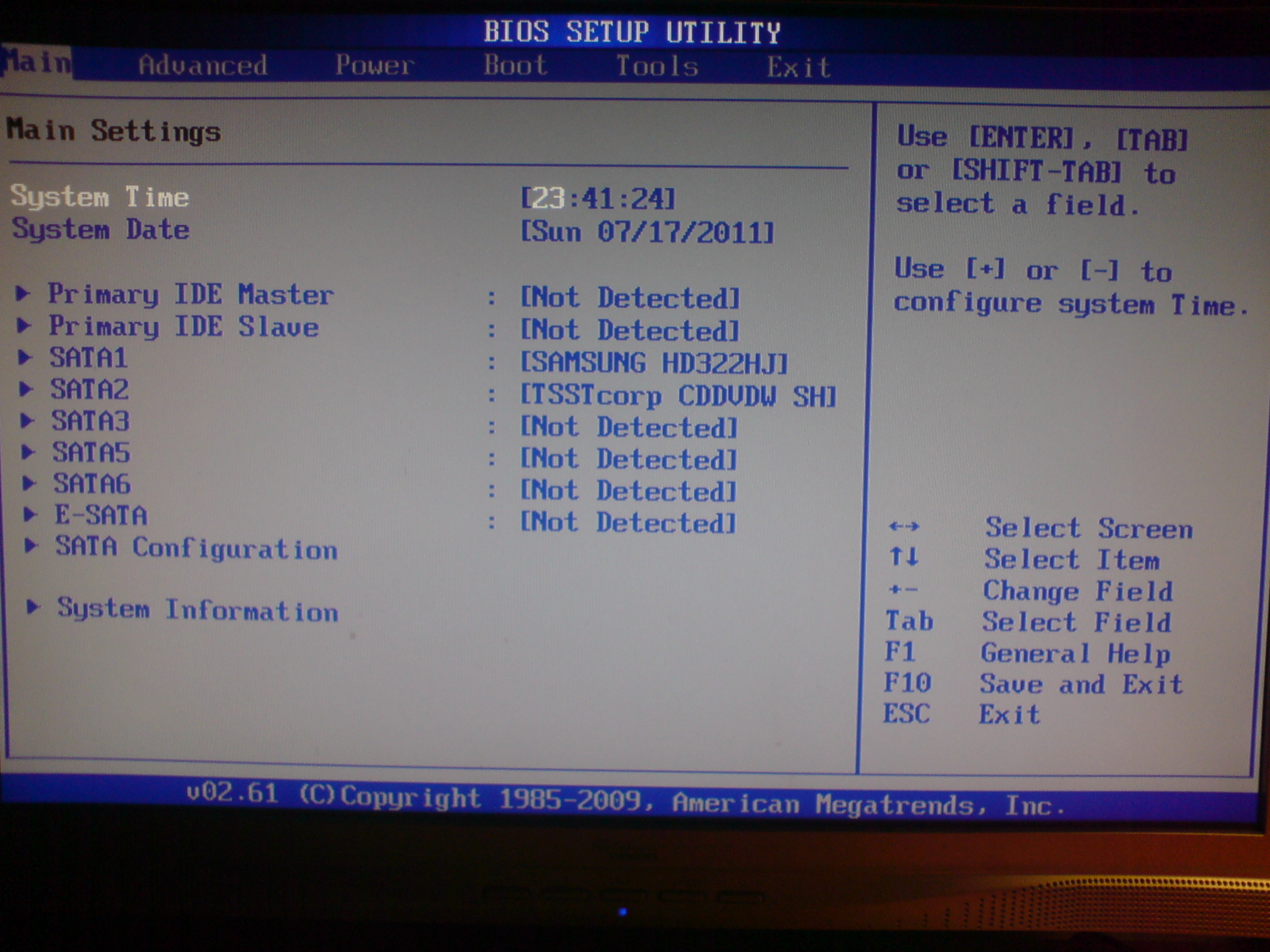The width and height of the screenshot is (1270, 952).
Task: Expand the SATA3 arrow
Action: (27, 421)
